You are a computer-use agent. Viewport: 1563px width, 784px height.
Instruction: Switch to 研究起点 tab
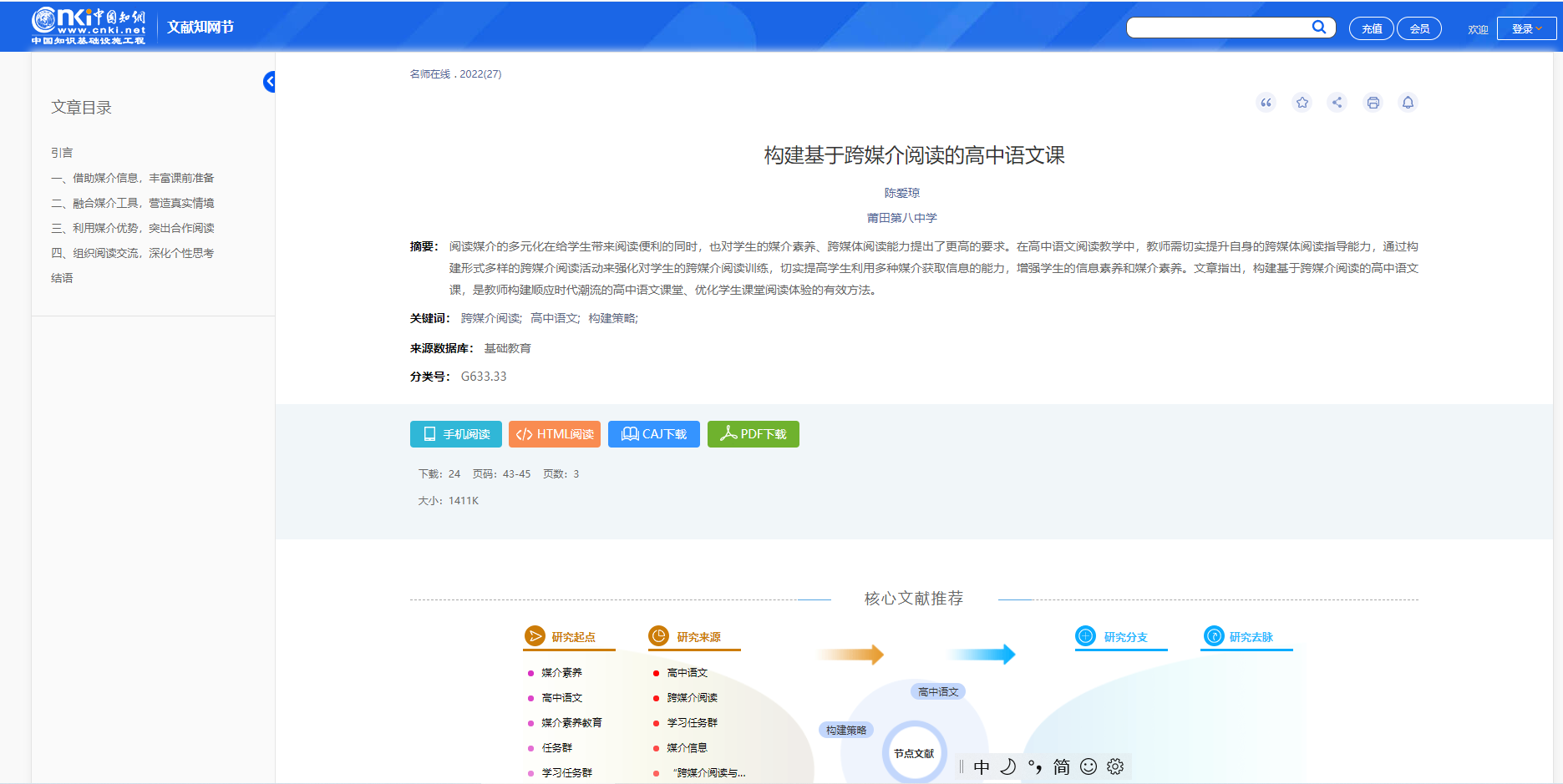572,637
